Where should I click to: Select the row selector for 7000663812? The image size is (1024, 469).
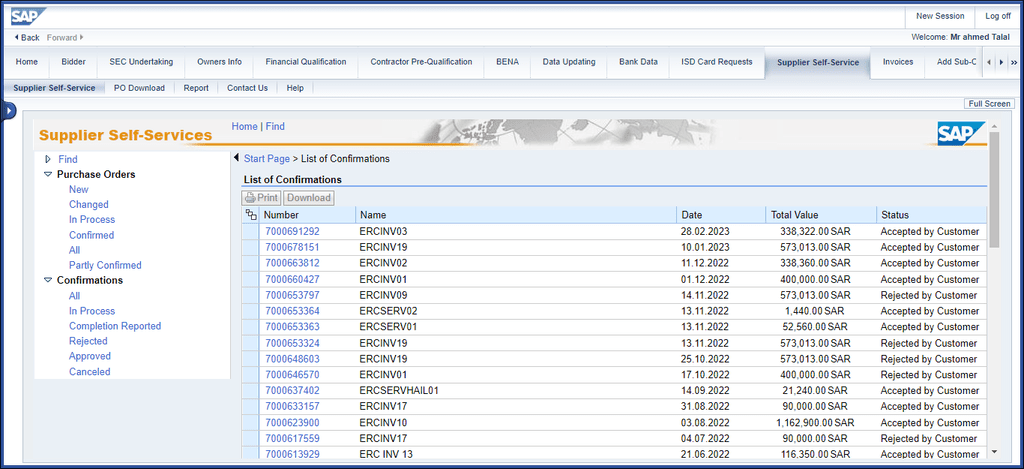[x=251, y=263]
